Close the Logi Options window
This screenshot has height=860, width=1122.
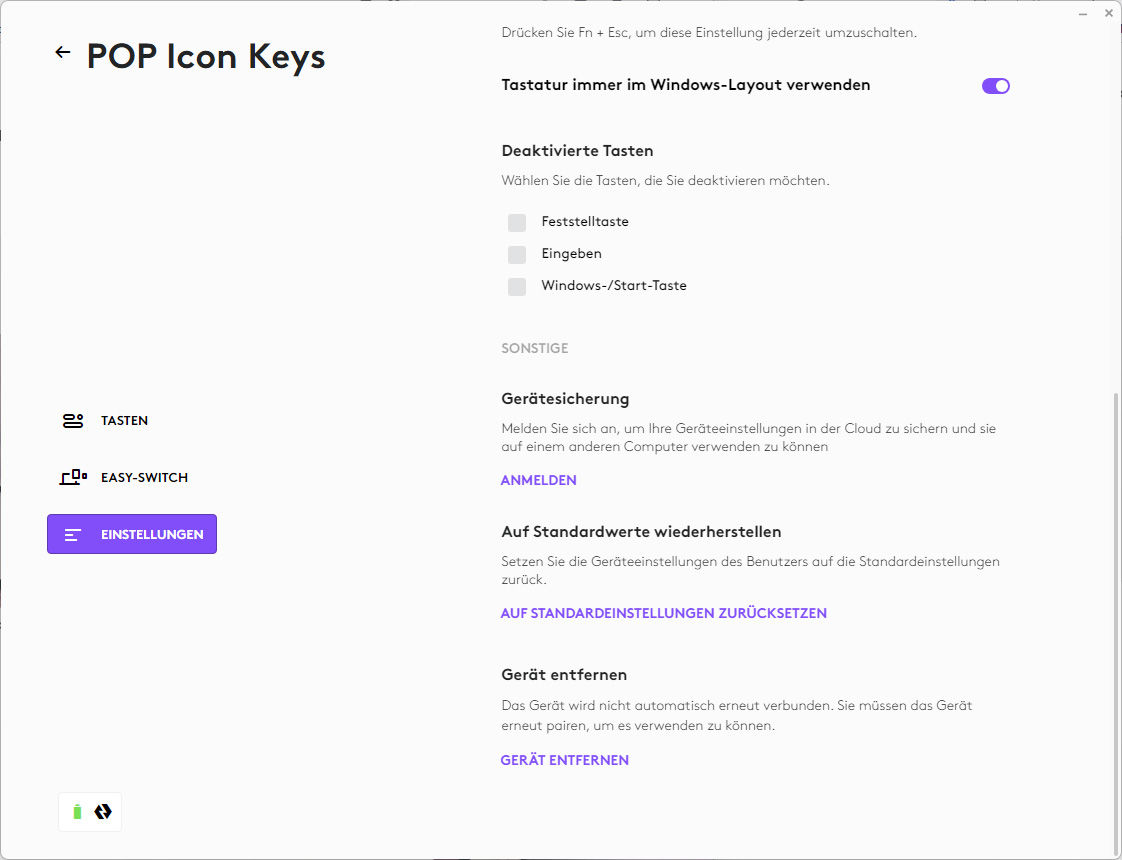tap(1108, 14)
